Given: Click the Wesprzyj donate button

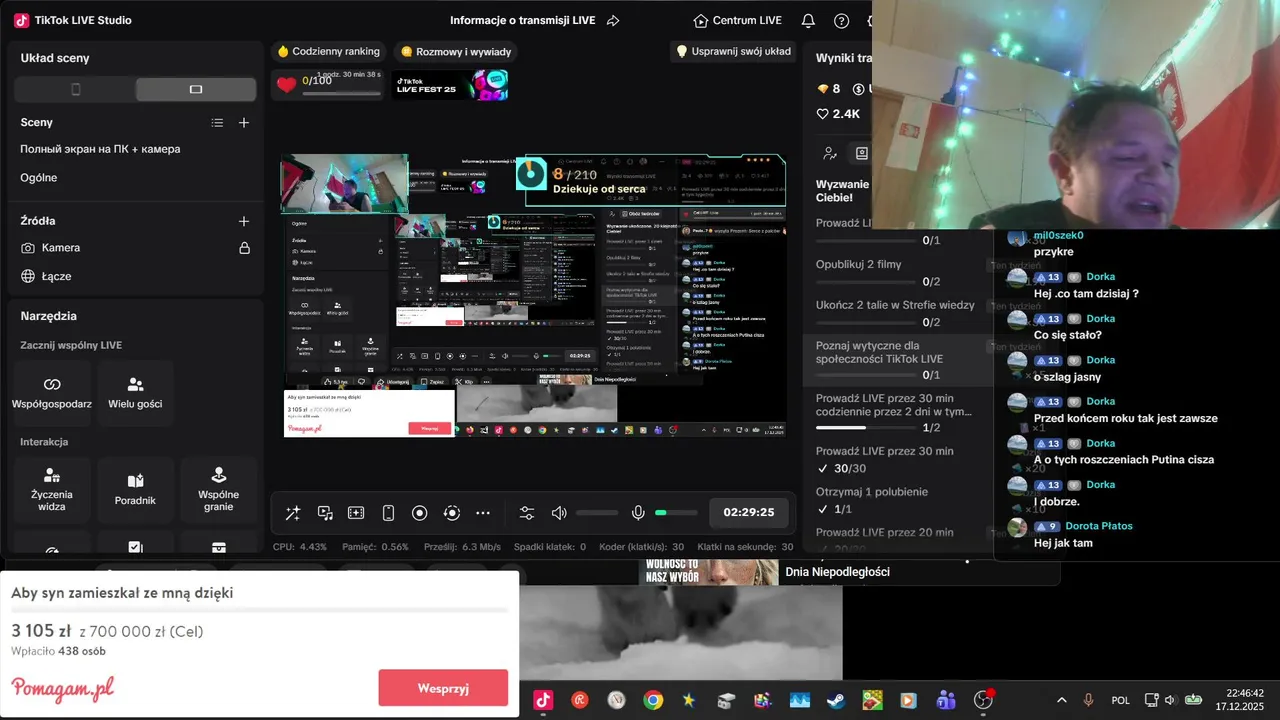Looking at the screenshot, I should 443,688.
